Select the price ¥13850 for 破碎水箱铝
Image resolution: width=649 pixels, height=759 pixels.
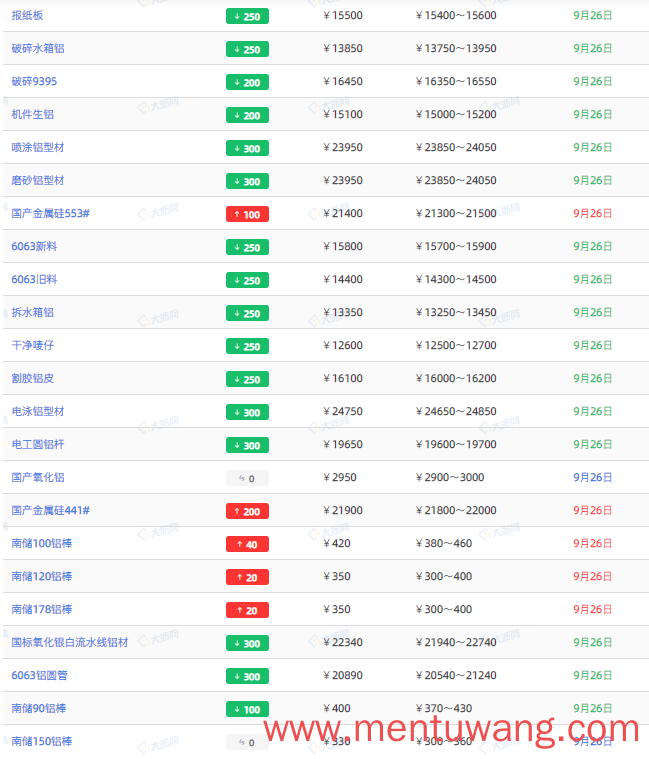(343, 48)
